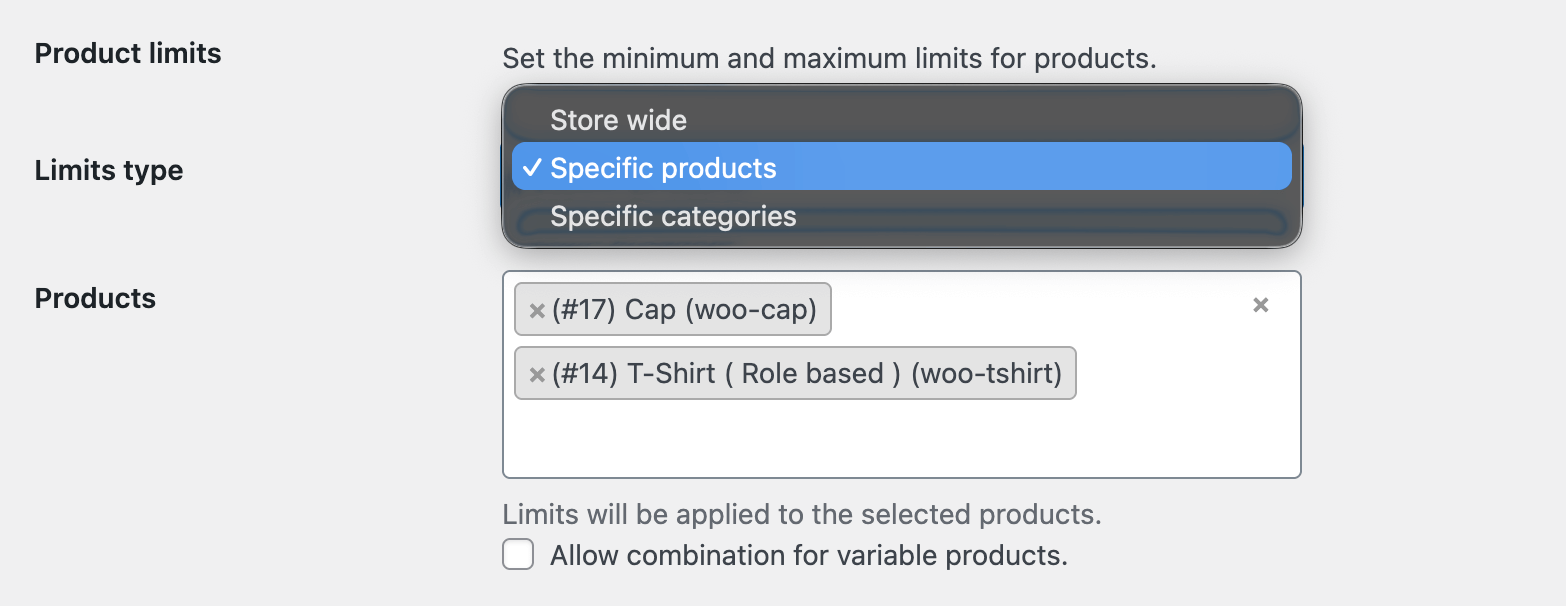
Task: Remove the Cap product tag via its x icon
Action: point(536,310)
